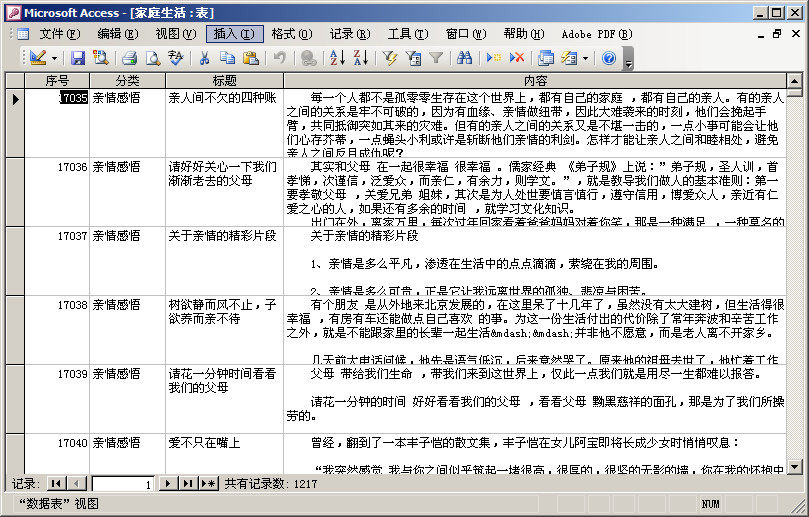Open the 记录(R) menu
The height and width of the screenshot is (517, 809).
tap(350, 34)
